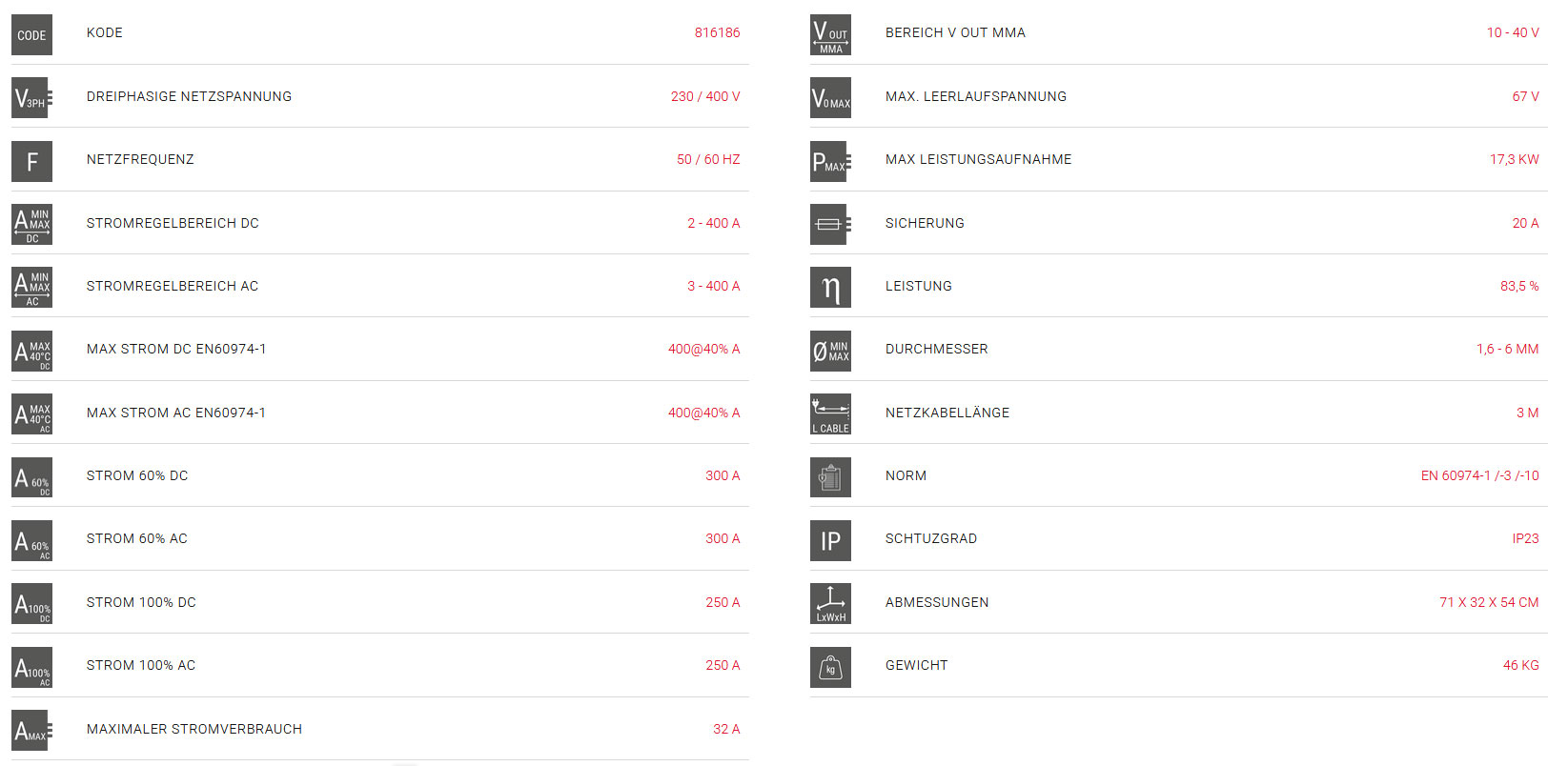Screen dimensions: 1568x766
Task: Click the EN 60974-1 /-3 /-10 norm value
Action: point(1479,475)
